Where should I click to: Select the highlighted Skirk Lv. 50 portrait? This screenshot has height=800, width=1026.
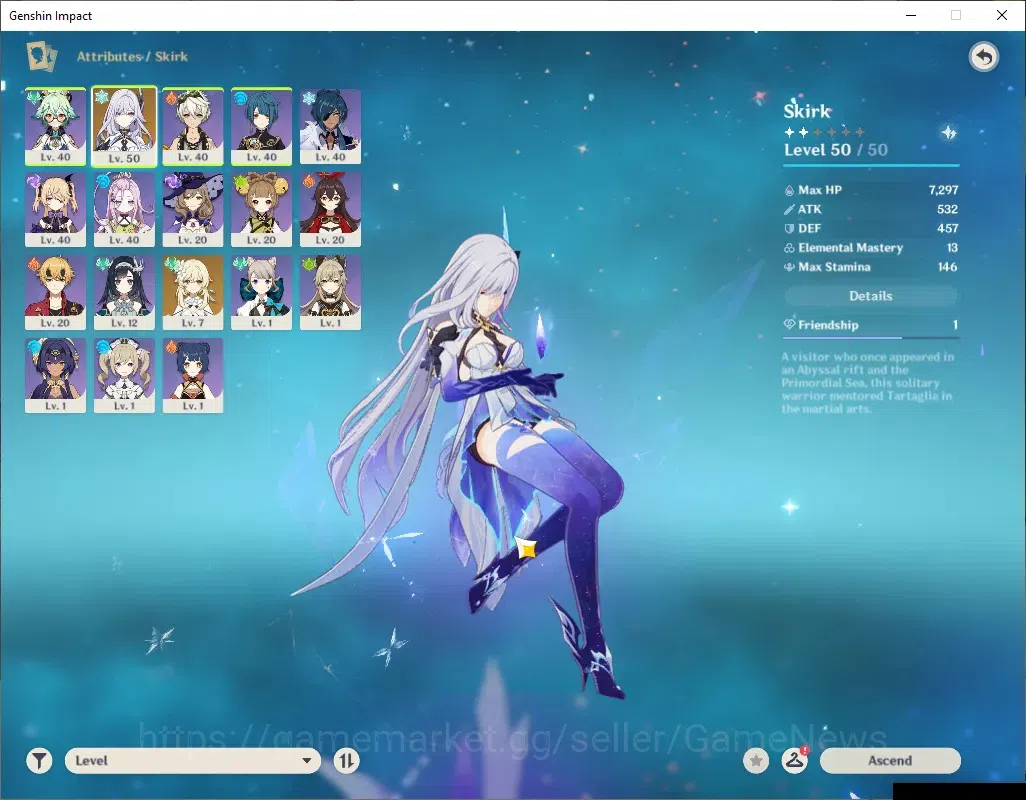124,126
